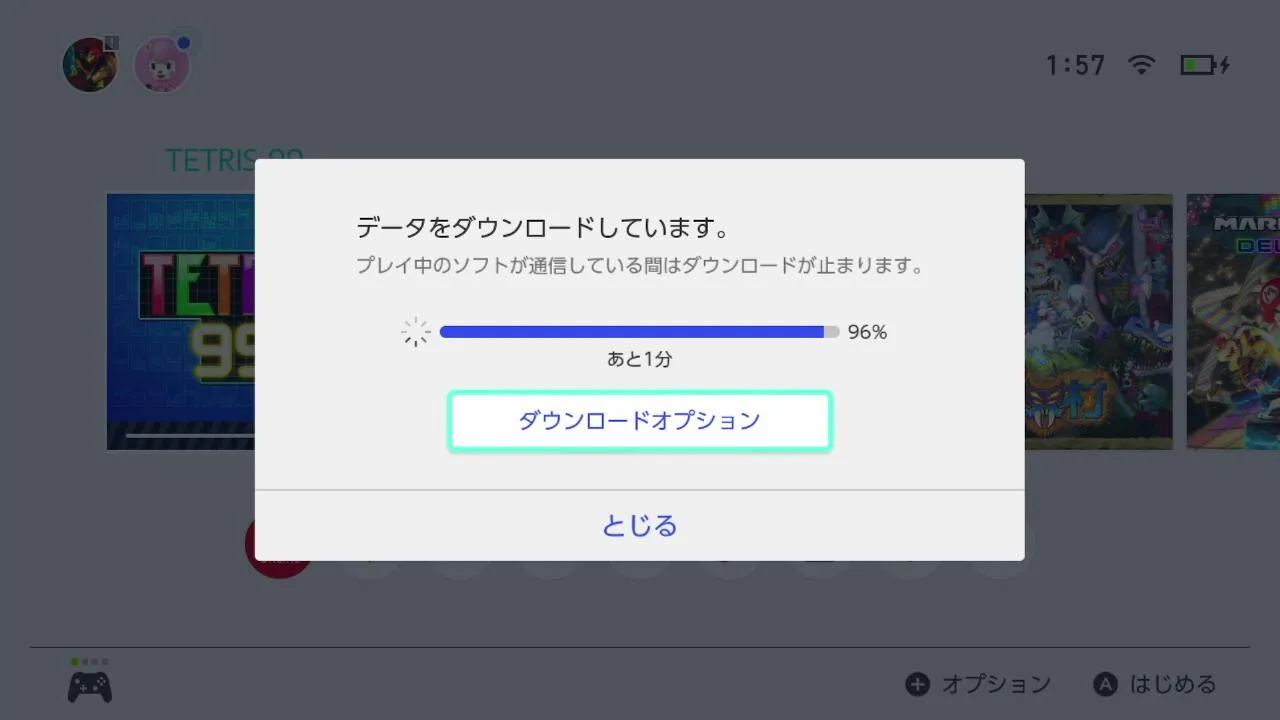The image size is (1280, 720).
Task: Open ダウンロードオプション in the dialog
Action: pyautogui.click(x=640, y=421)
